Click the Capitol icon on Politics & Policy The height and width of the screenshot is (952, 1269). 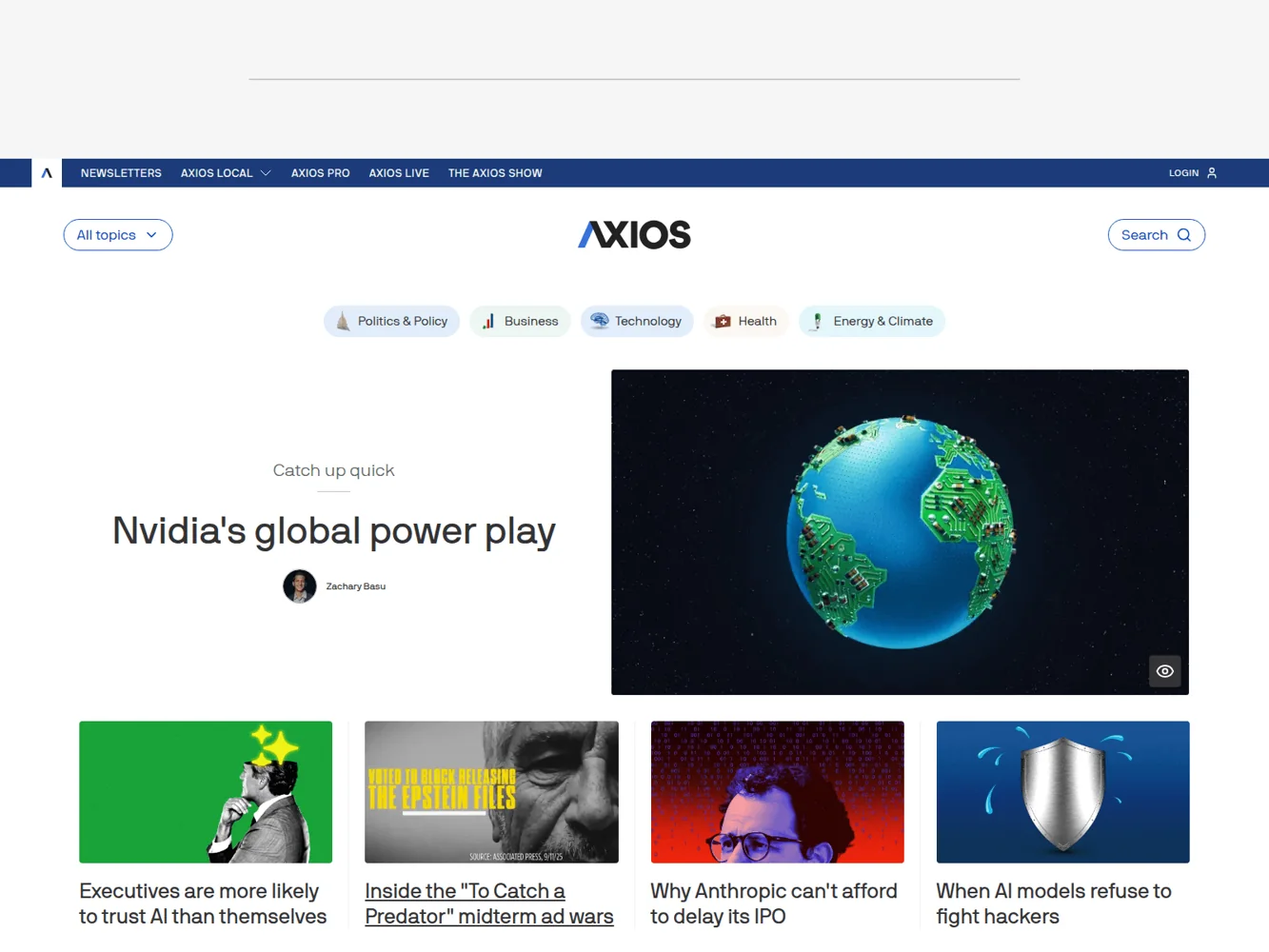tap(343, 322)
